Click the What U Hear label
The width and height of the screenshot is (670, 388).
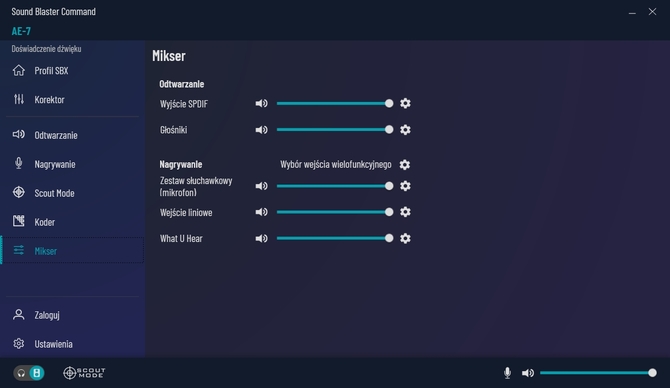click(181, 238)
